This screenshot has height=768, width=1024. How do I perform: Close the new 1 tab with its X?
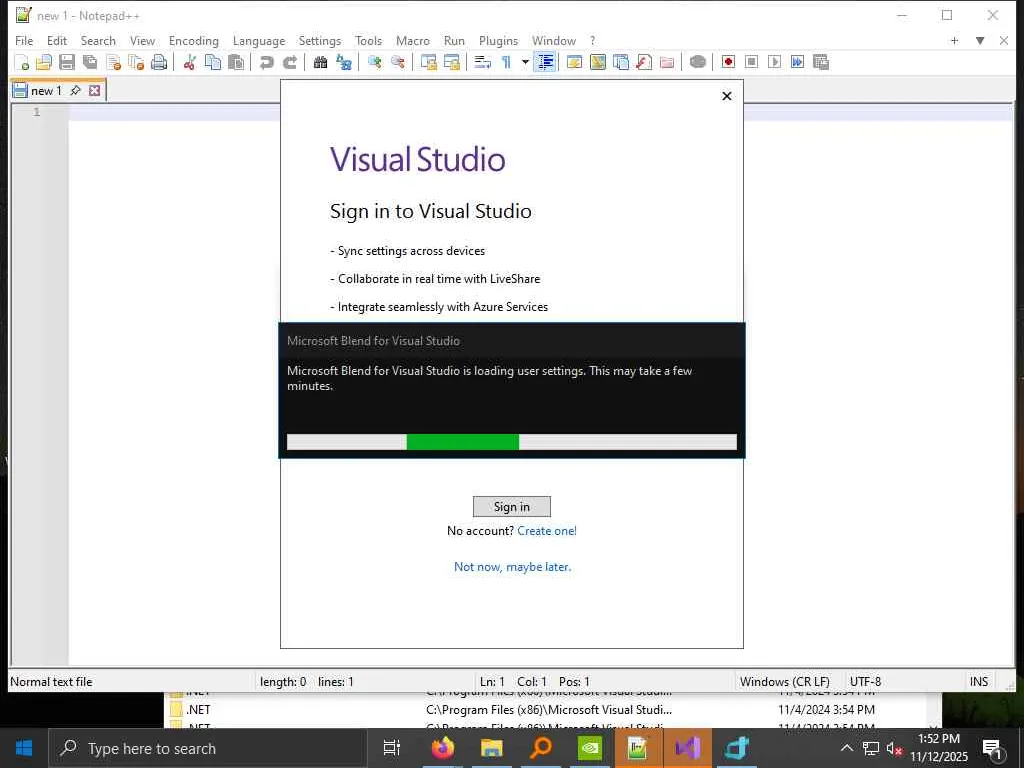click(95, 90)
